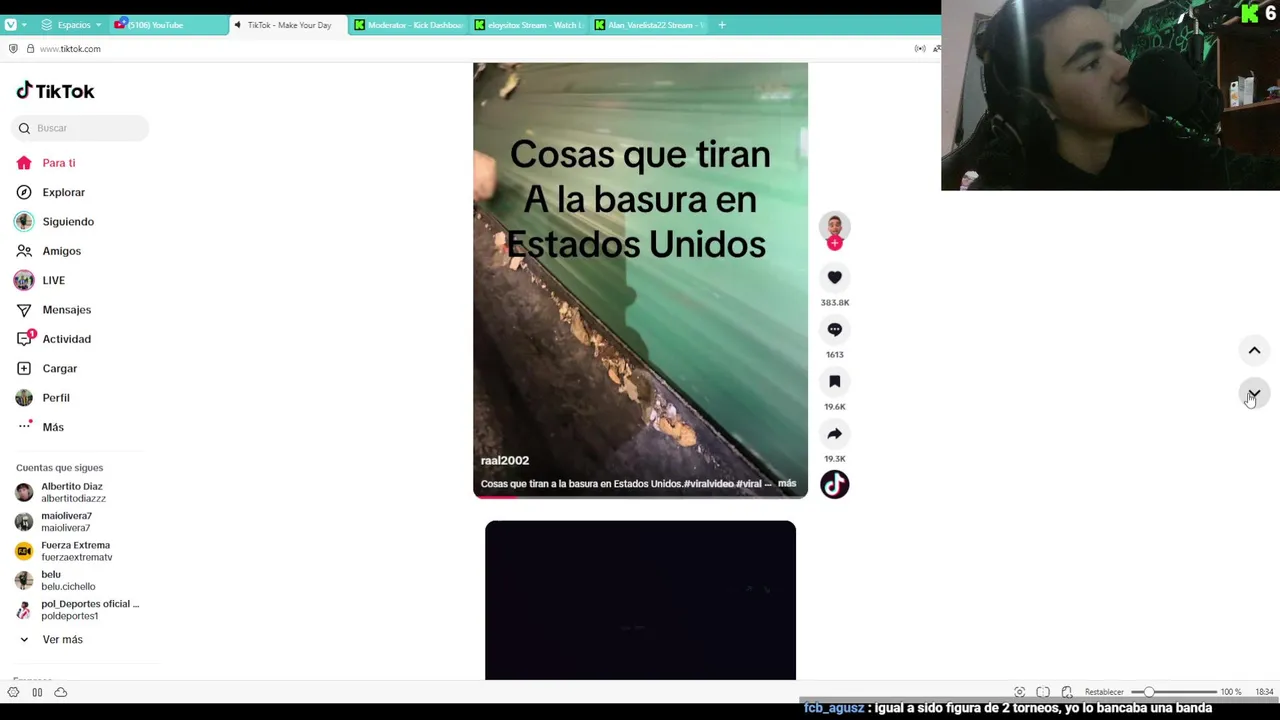Expand video caption with más
1280x720 pixels.
click(x=787, y=484)
